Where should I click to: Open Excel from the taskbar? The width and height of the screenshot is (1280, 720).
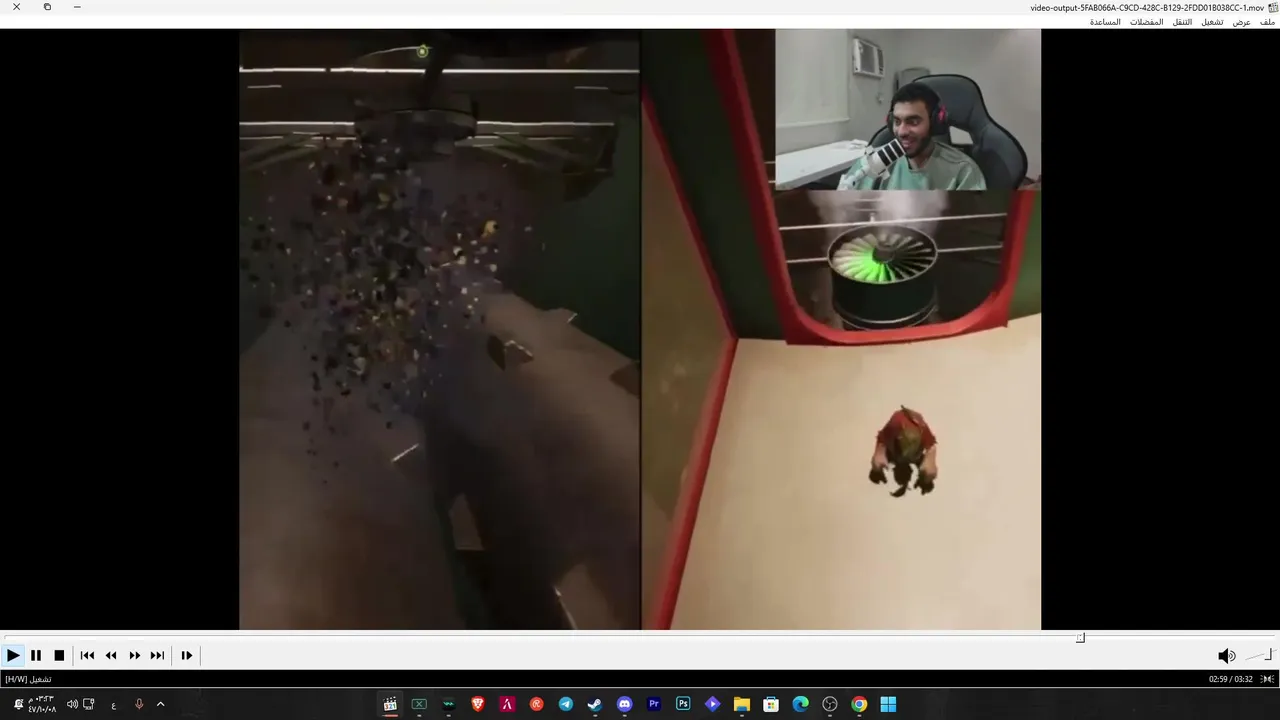(x=419, y=704)
